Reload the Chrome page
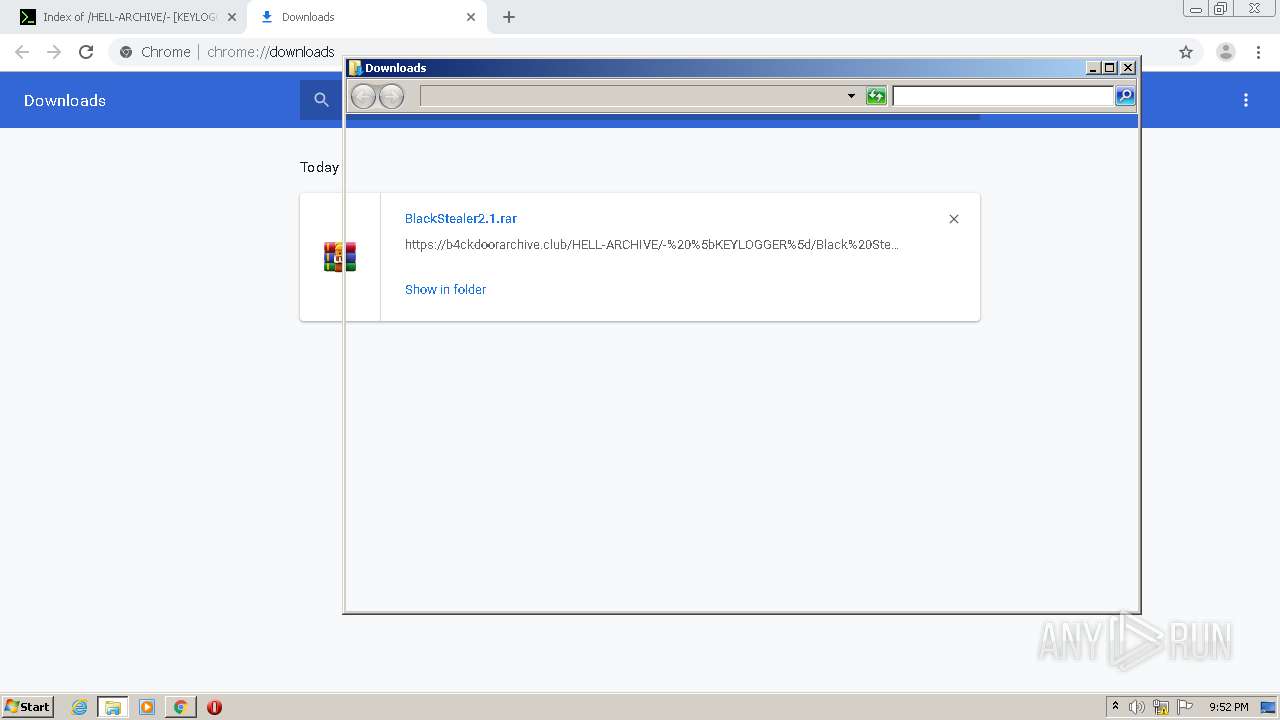The height and width of the screenshot is (720, 1280). [86, 52]
